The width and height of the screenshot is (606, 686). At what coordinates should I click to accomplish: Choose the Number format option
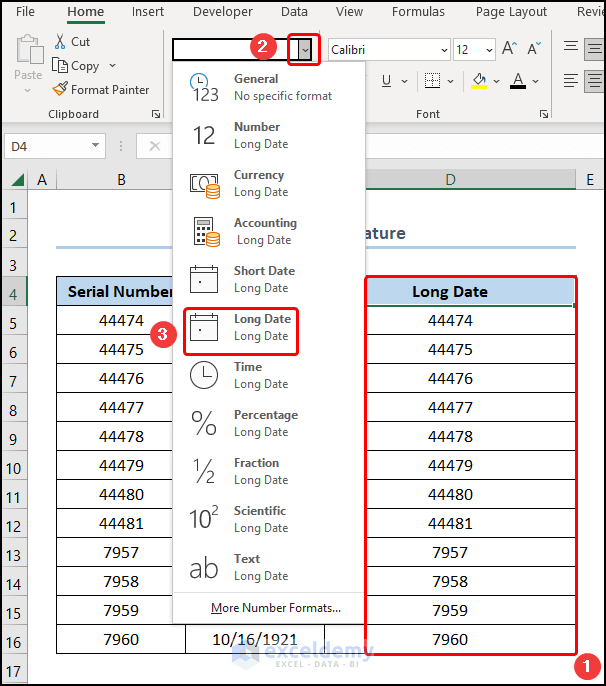[268, 135]
